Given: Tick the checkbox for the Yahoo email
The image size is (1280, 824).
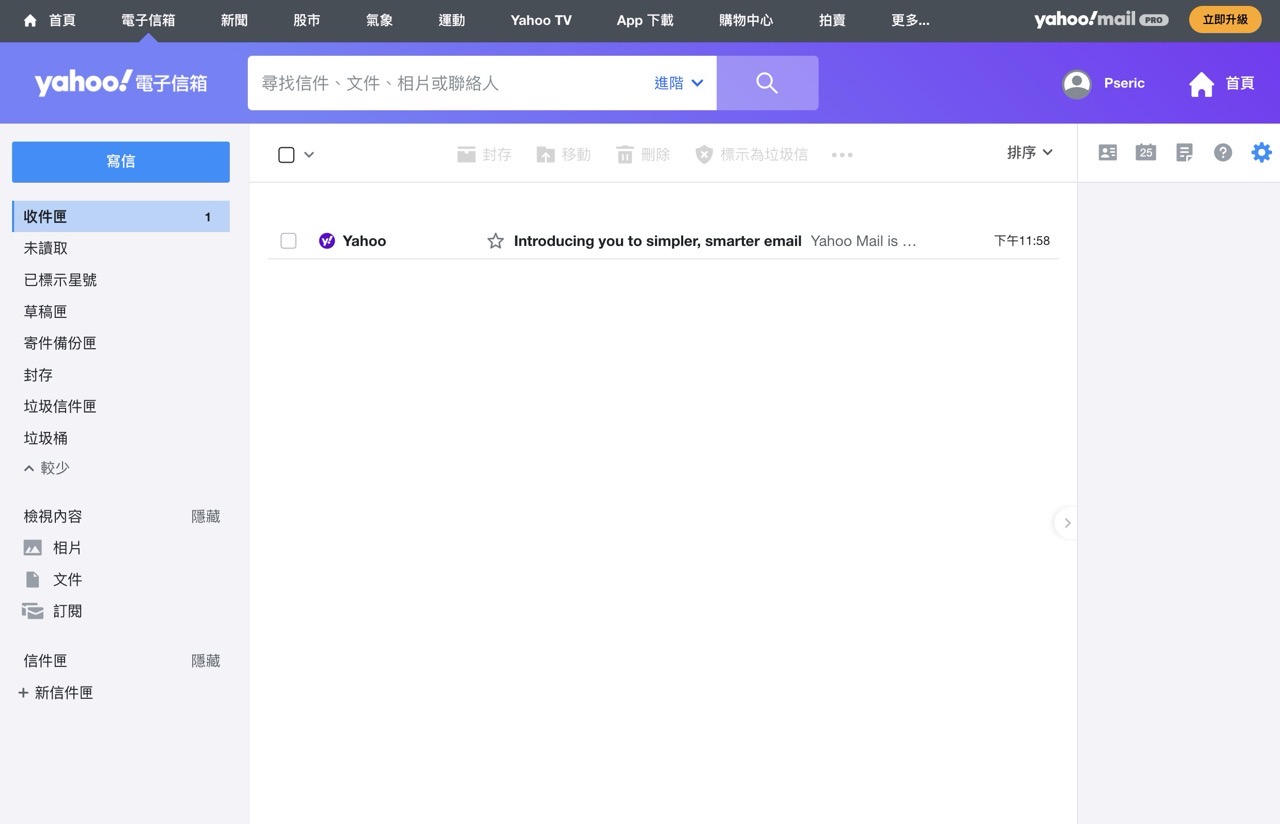Looking at the screenshot, I should click(x=289, y=241).
